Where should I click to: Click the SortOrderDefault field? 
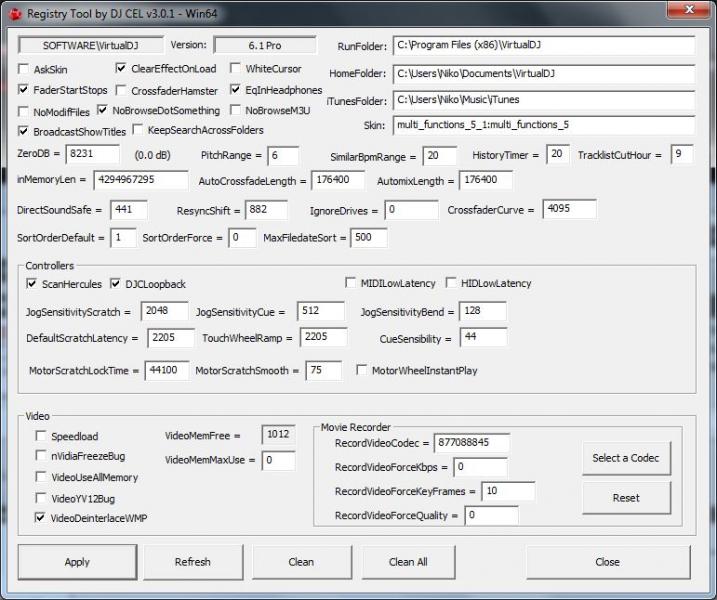click(123, 238)
